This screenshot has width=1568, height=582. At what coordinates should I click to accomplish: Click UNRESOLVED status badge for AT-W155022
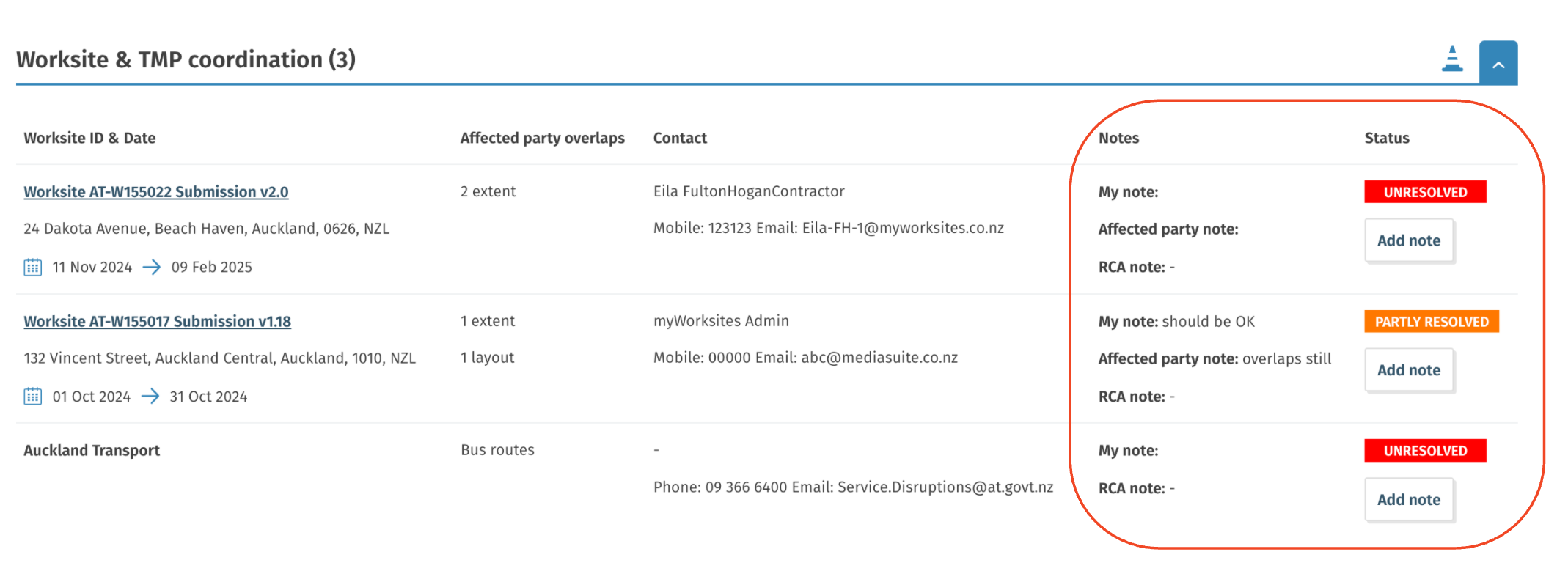click(1425, 192)
